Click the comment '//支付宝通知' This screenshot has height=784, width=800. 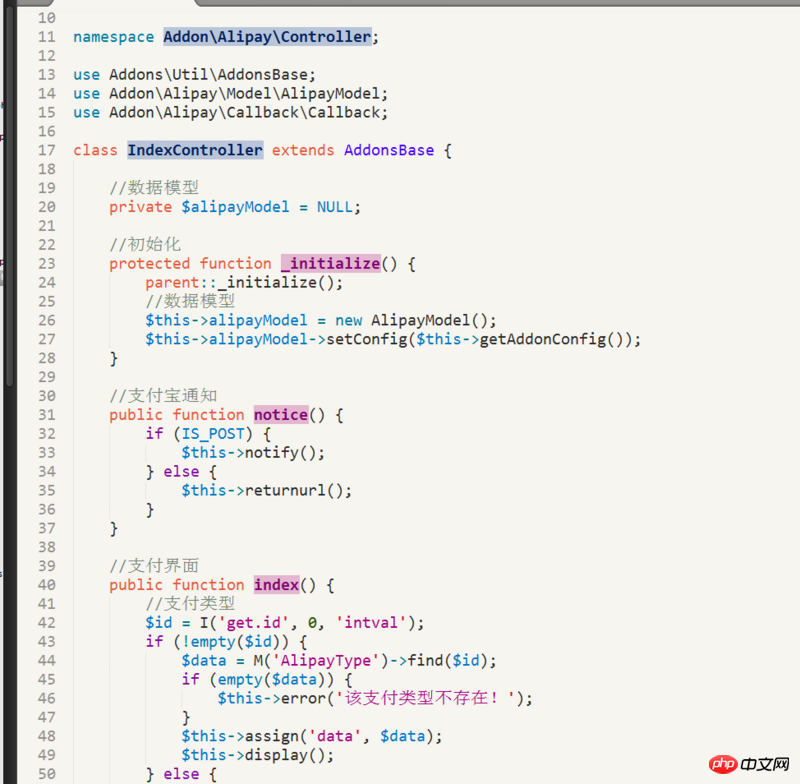click(163, 396)
